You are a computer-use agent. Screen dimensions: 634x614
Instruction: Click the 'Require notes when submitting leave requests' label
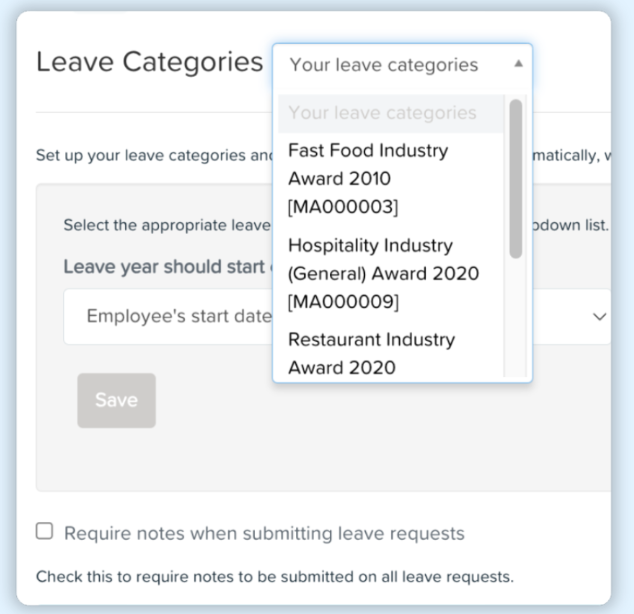point(264,533)
